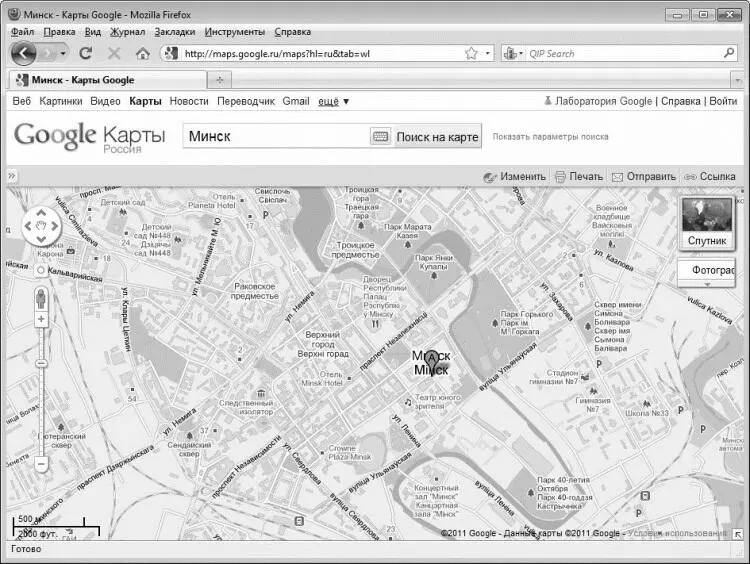Open the Вид menu
Screen dimensions: 750x564
pyautogui.click(x=93, y=32)
